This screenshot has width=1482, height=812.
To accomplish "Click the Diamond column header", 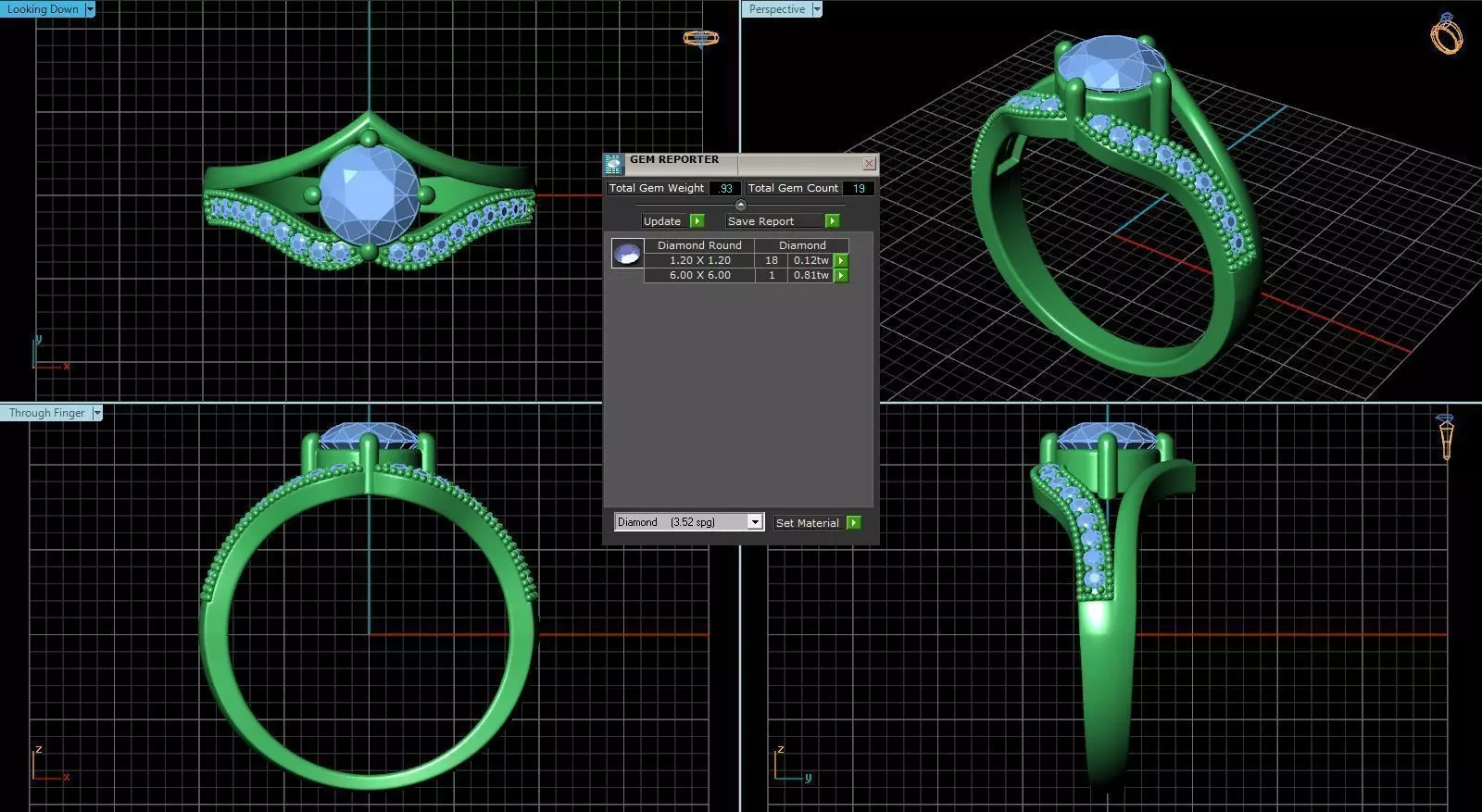I will 802,245.
